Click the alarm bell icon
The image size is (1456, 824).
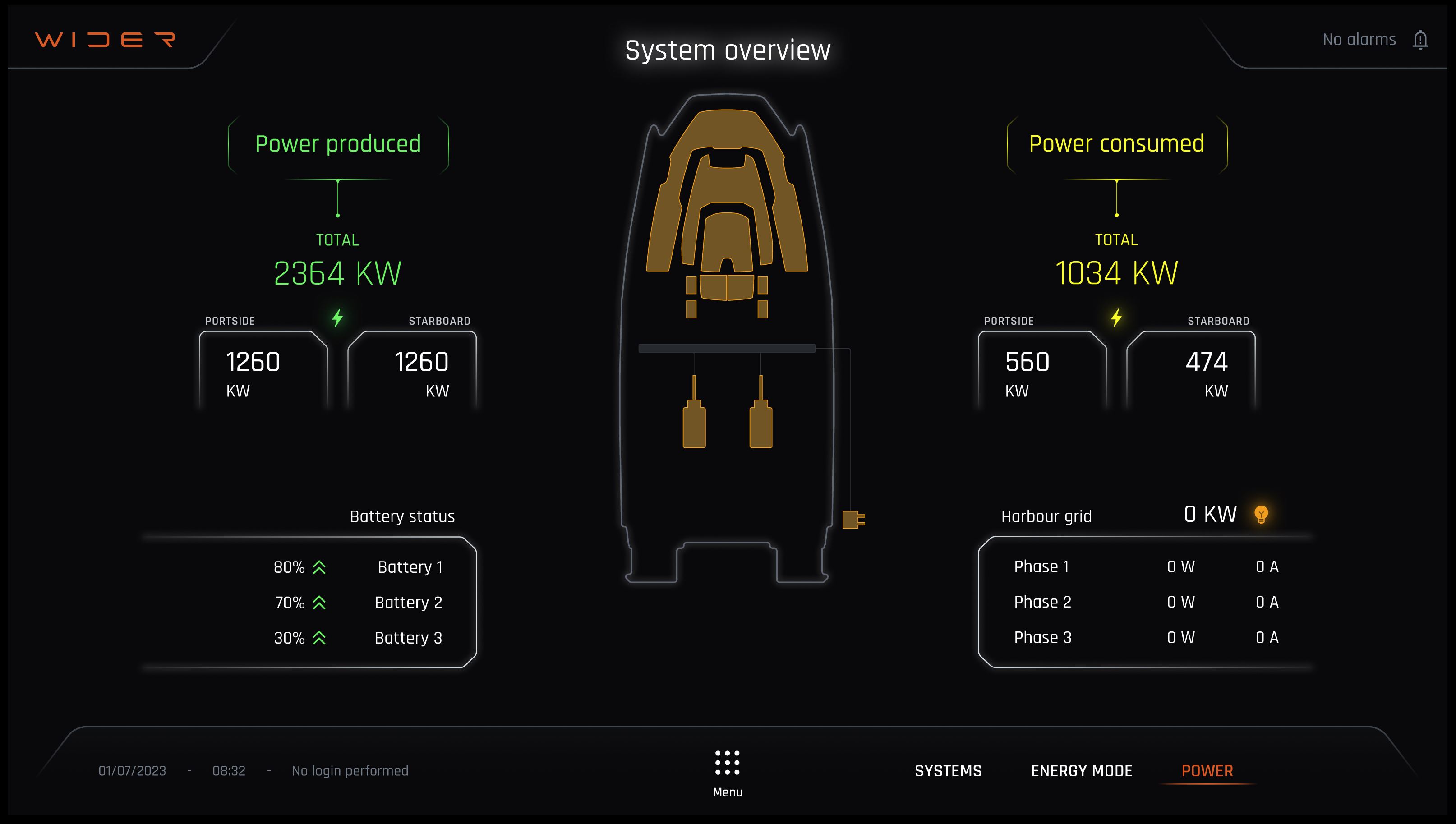point(1420,40)
